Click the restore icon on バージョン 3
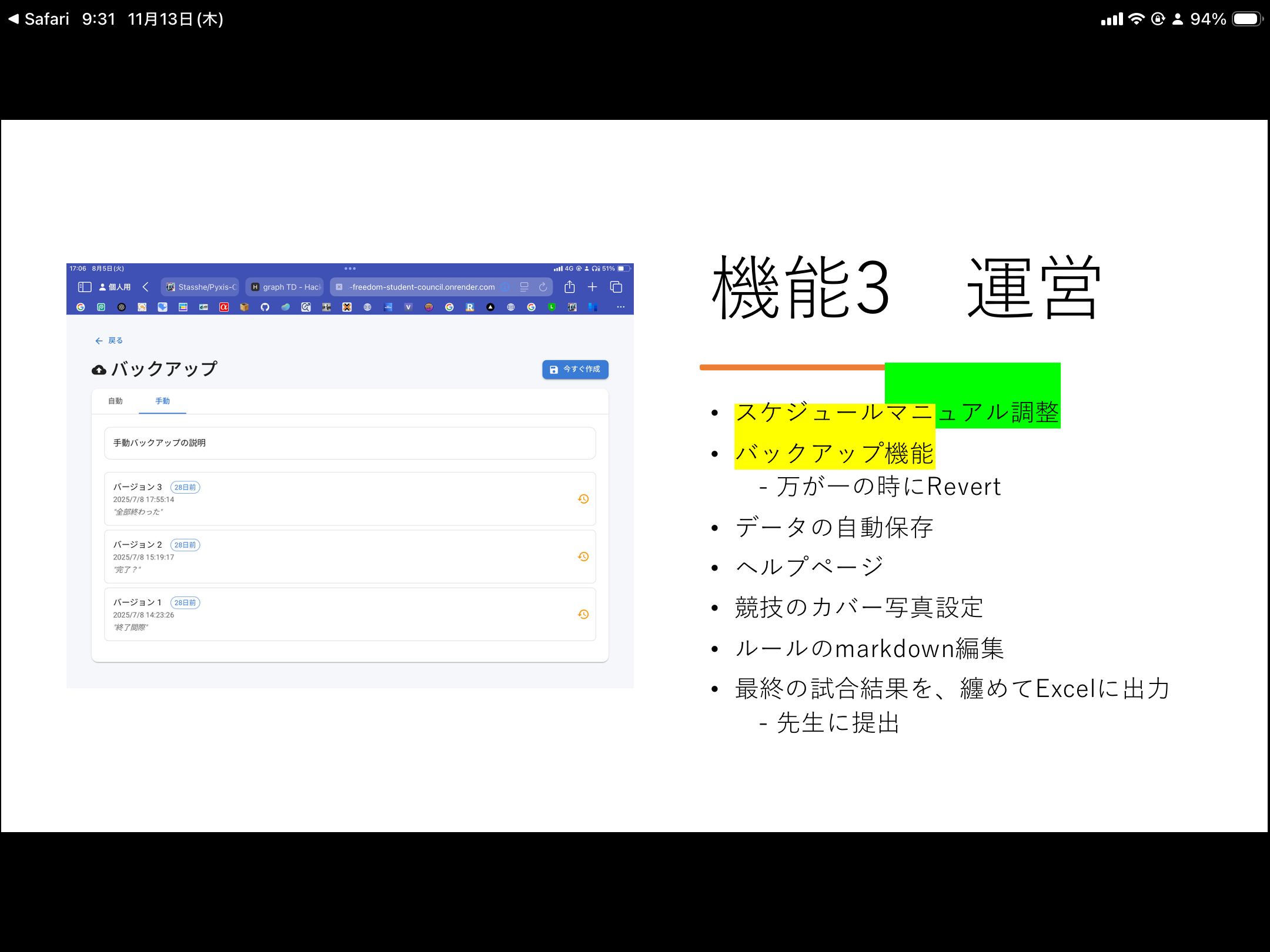1270x952 pixels. 583,498
